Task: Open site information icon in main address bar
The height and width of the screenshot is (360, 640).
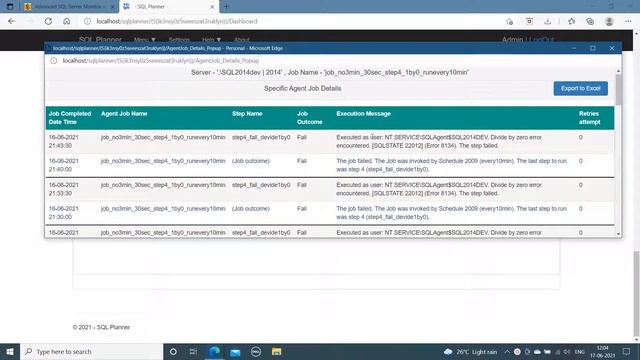Action: tap(87, 21)
